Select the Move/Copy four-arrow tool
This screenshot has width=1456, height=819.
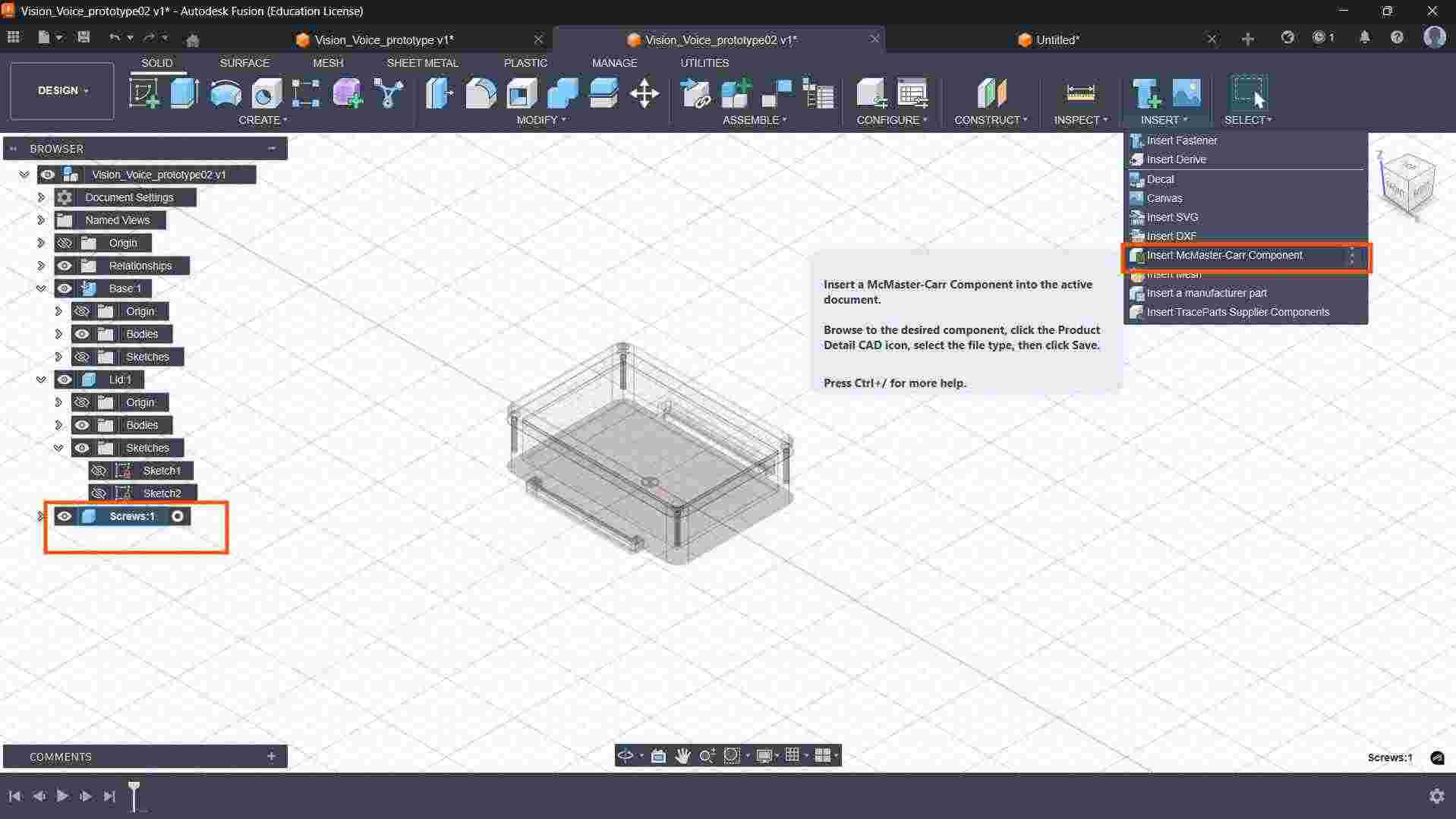point(644,94)
